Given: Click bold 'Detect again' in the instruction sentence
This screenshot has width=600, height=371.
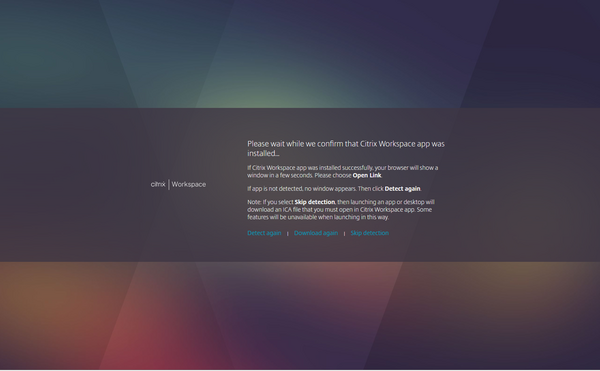Looking at the screenshot, I should [402, 189].
